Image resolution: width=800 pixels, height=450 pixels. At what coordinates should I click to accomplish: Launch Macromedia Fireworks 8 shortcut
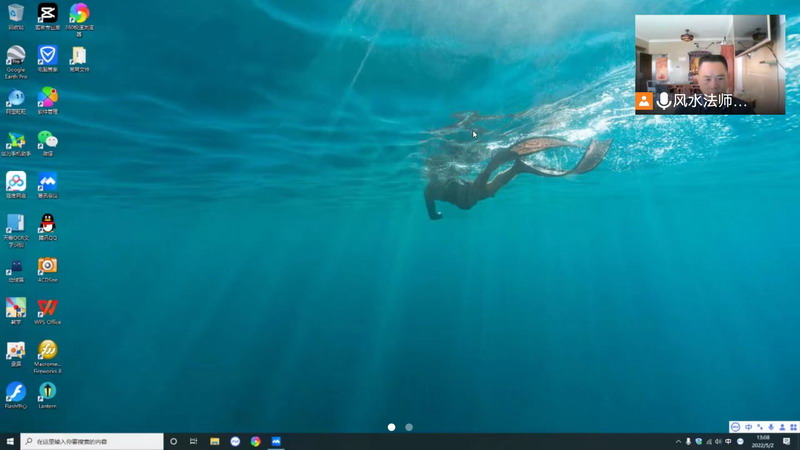(47, 357)
